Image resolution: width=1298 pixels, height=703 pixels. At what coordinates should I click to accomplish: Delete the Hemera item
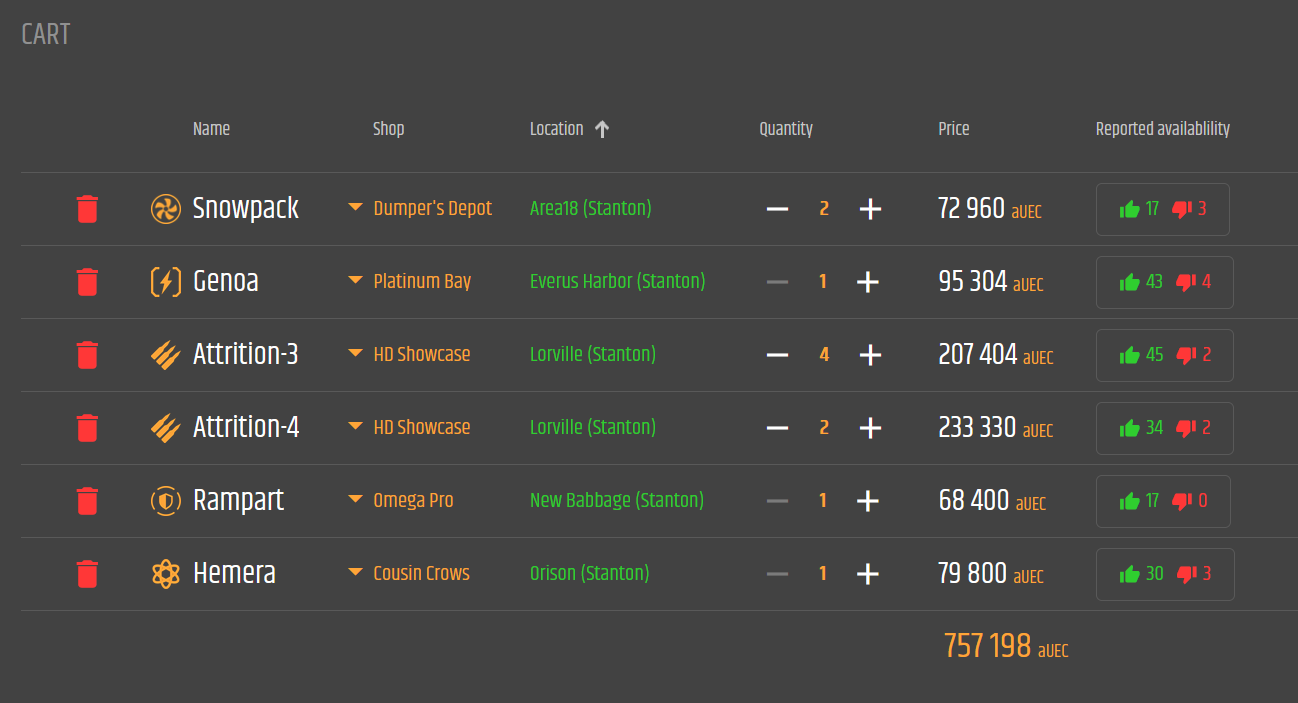(x=87, y=574)
